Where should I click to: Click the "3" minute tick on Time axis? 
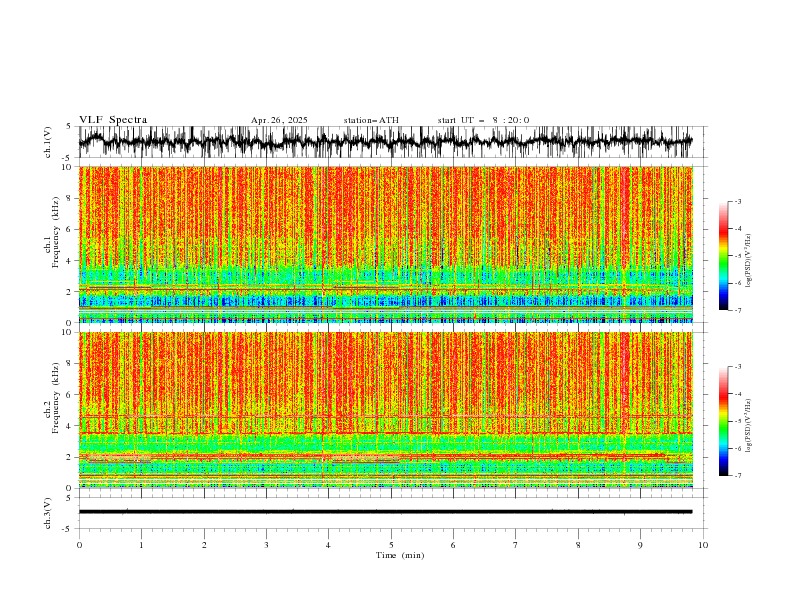click(x=266, y=545)
